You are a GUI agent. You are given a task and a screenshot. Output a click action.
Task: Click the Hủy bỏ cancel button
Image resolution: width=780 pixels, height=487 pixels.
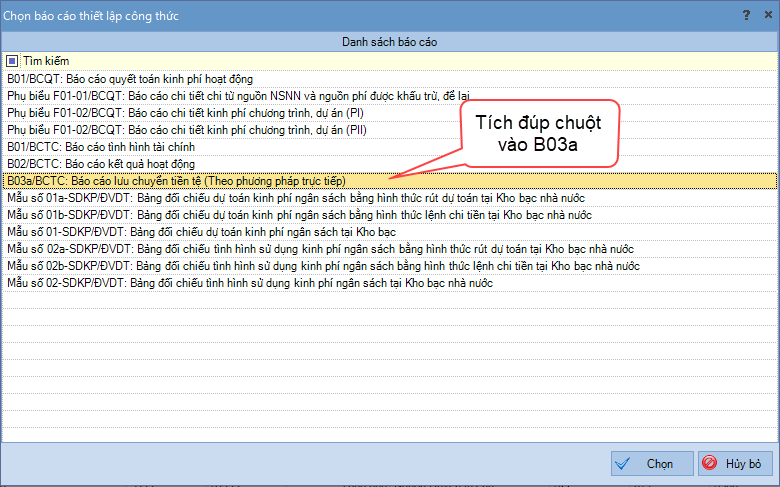tap(734, 464)
